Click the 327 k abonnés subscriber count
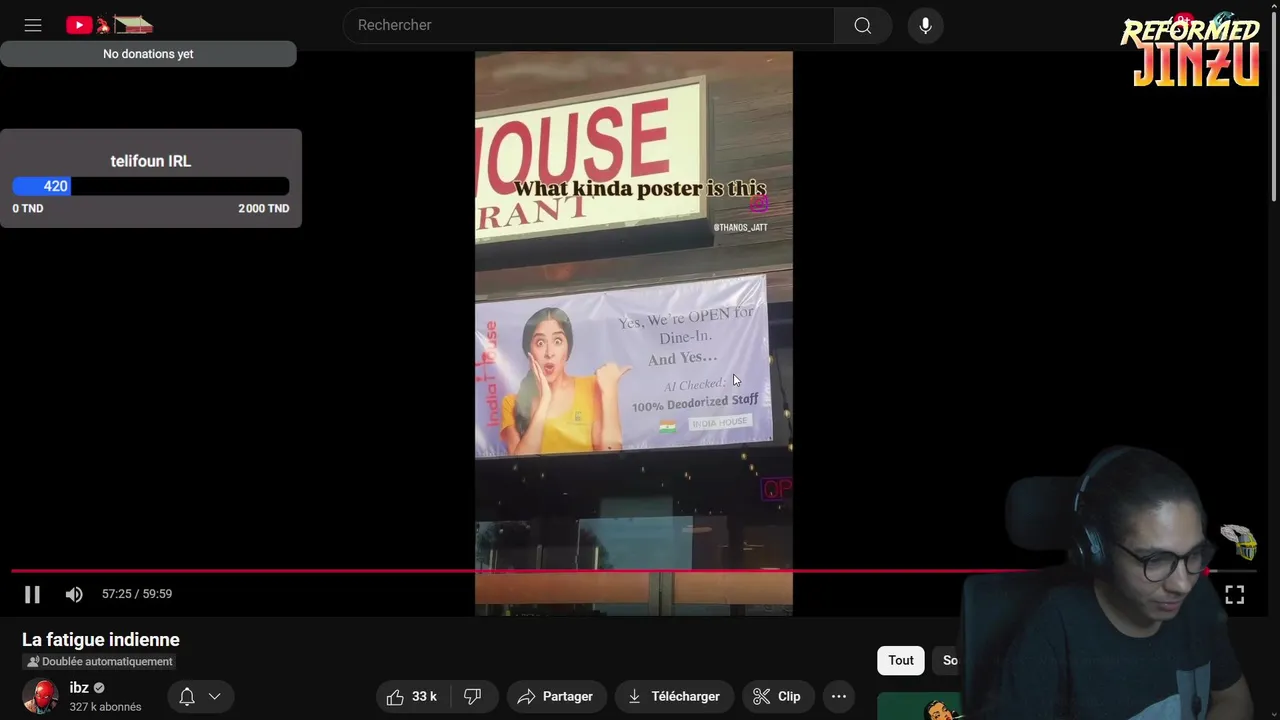The image size is (1280, 720). tap(105, 707)
